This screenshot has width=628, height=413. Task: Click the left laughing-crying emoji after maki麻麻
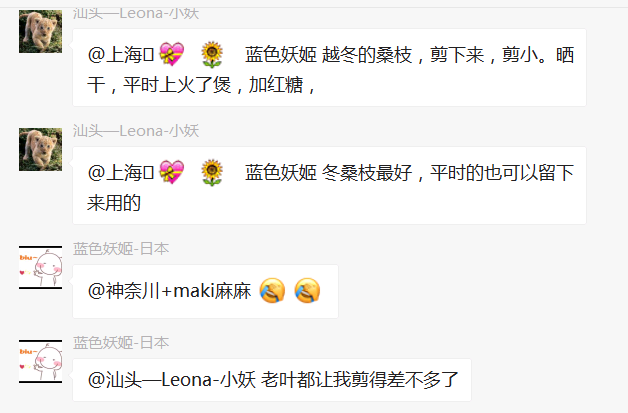point(271,291)
